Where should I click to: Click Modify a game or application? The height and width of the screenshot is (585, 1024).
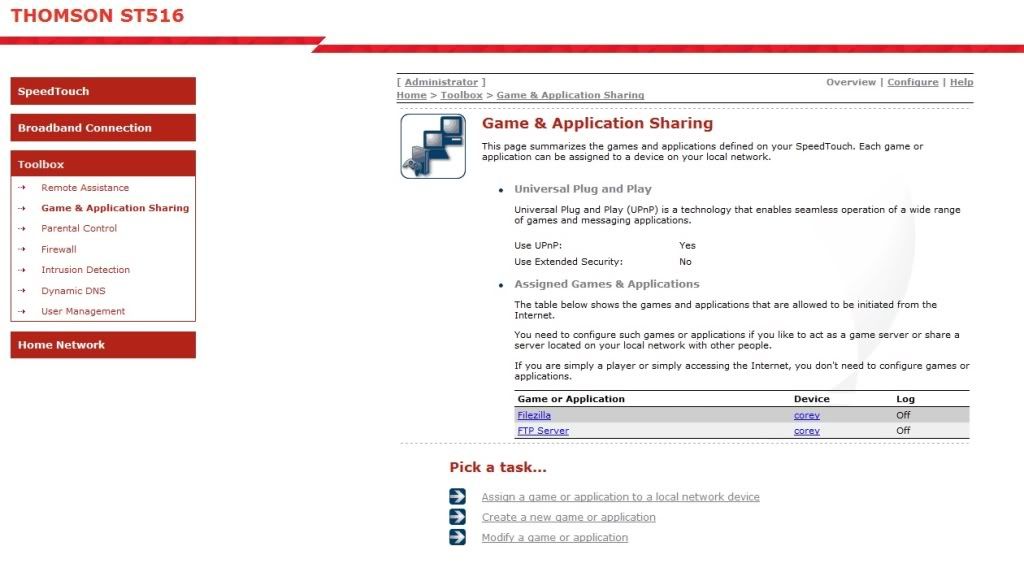click(x=555, y=537)
